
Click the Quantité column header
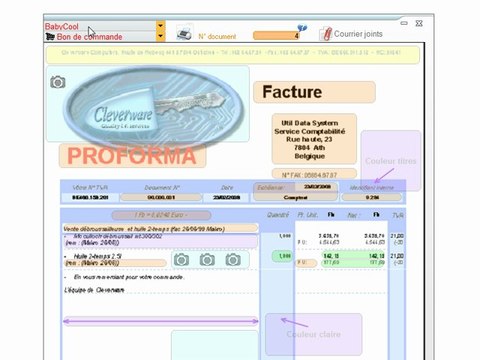(x=278, y=215)
